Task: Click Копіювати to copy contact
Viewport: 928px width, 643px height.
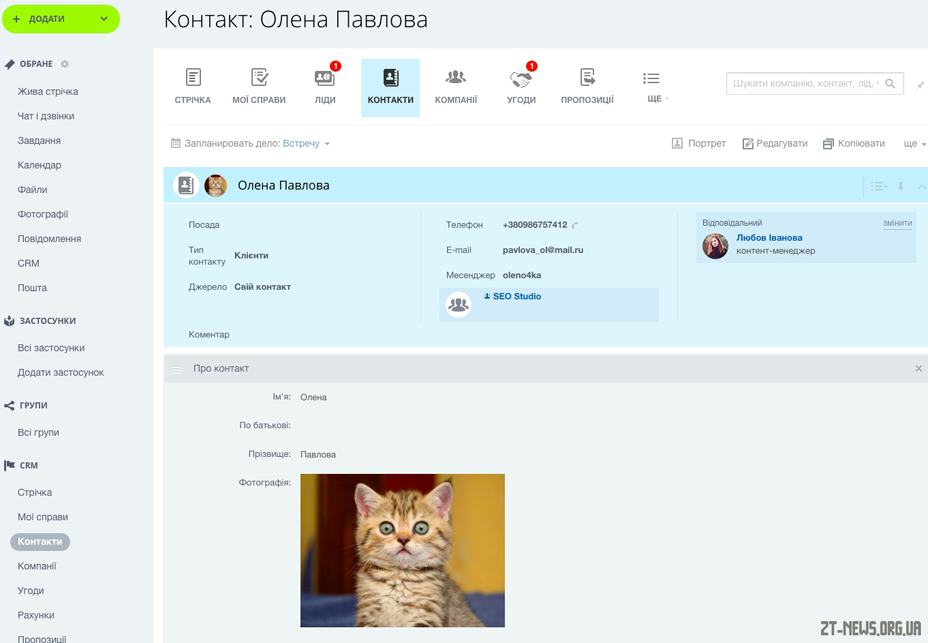Action: pyautogui.click(x=854, y=143)
